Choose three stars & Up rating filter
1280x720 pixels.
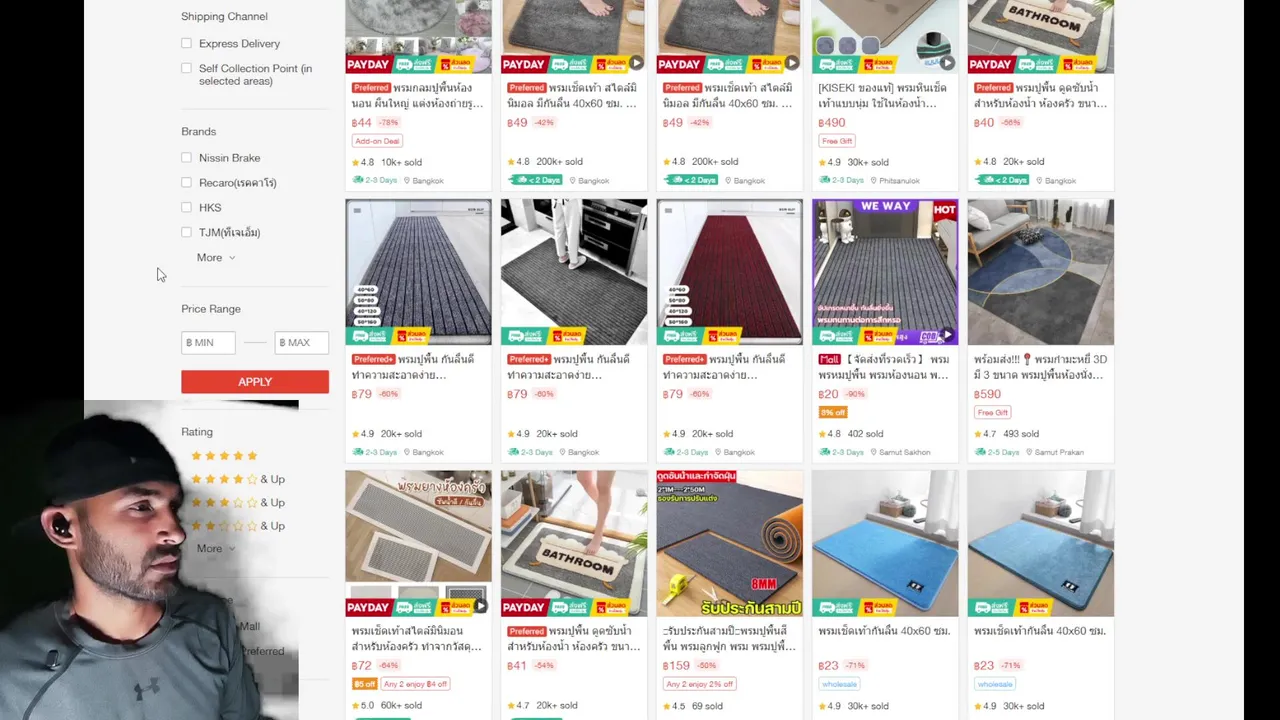click(x=238, y=502)
